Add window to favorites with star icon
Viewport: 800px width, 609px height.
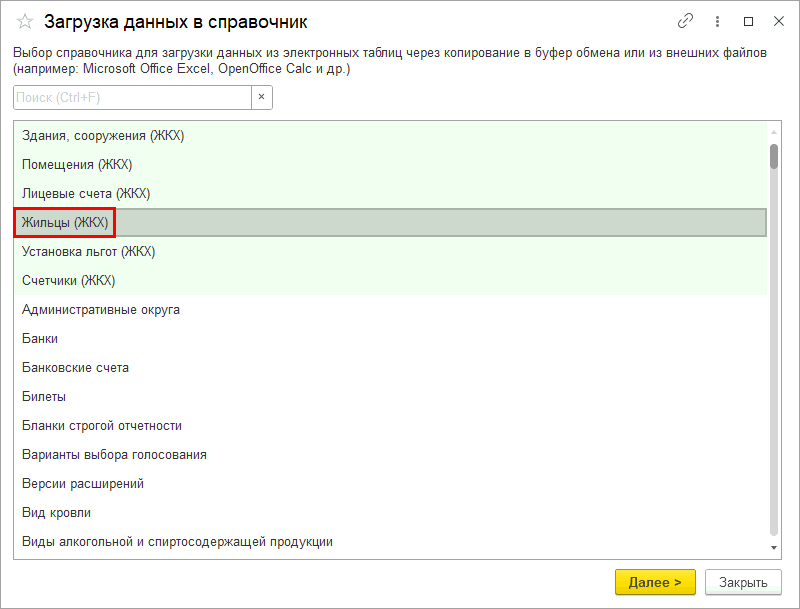[24, 22]
